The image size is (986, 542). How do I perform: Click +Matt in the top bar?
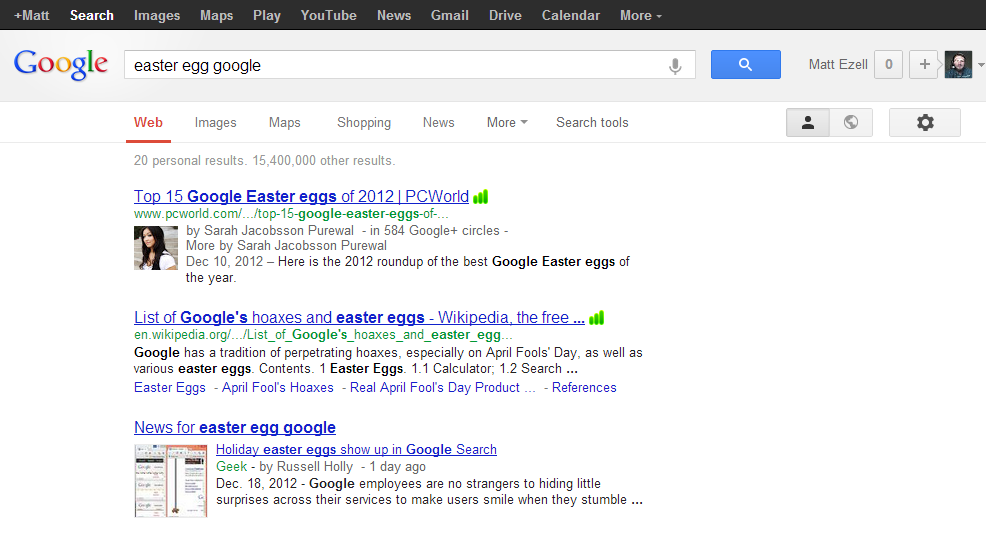[31, 15]
